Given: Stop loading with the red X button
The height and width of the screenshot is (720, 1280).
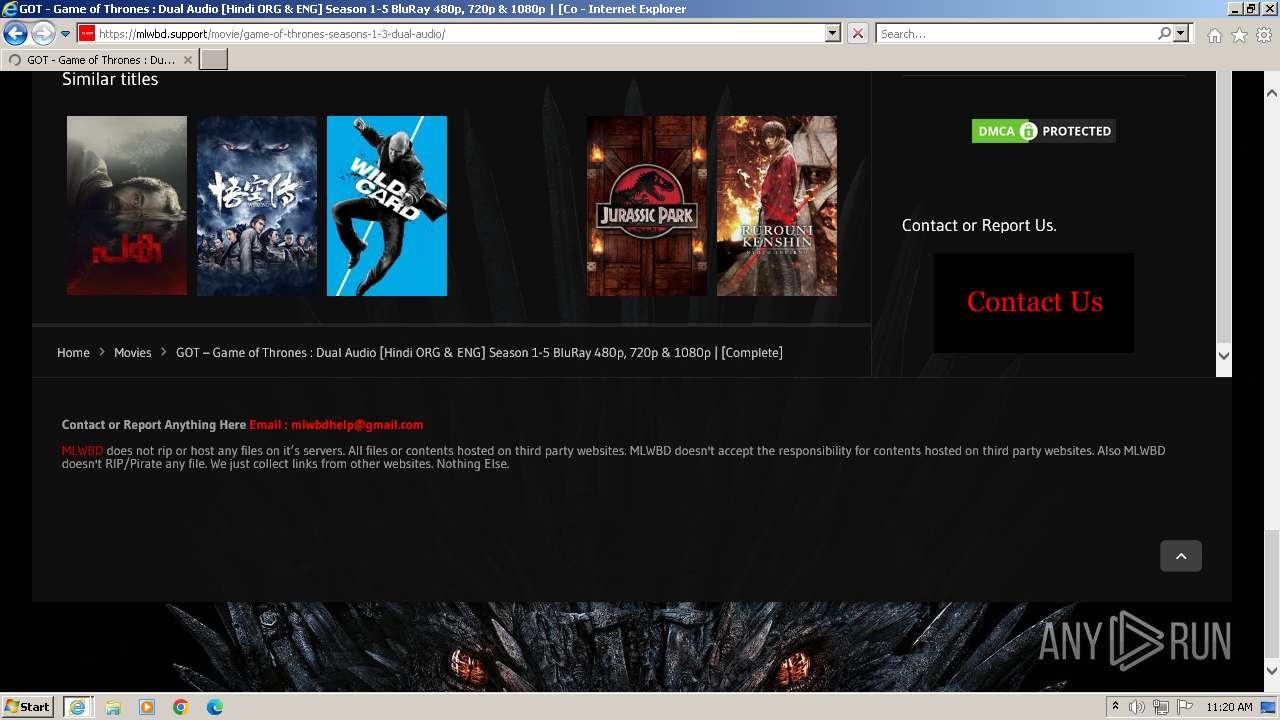Looking at the screenshot, I should tap(858, 33).
